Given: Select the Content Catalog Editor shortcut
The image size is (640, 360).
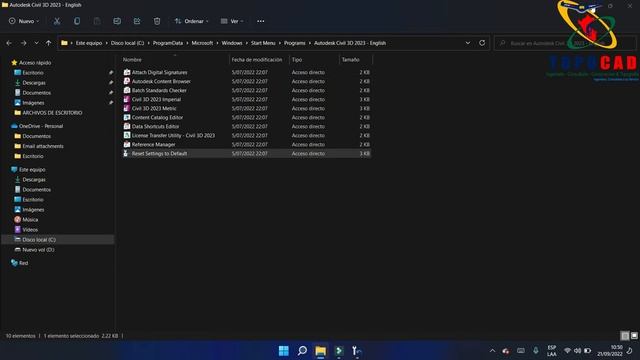Looking at the screenshot, I should pos(247,117).
